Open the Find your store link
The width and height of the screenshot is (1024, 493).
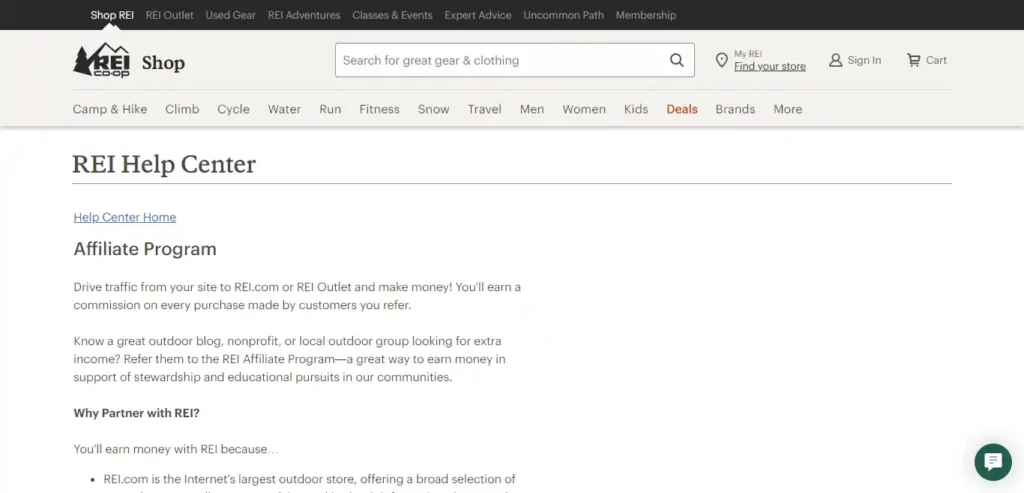click(769, 67)
